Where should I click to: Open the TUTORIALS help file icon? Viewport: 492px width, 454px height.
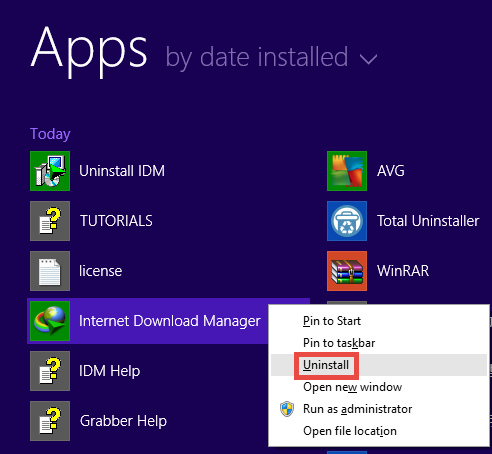[x=50, y=221]
